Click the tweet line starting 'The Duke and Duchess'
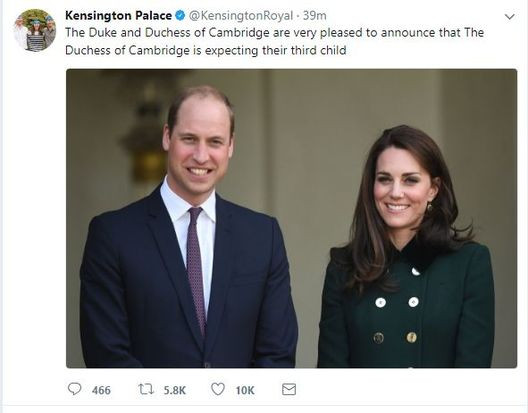Viewport: 528px width, 413px height. pos(274,33)
